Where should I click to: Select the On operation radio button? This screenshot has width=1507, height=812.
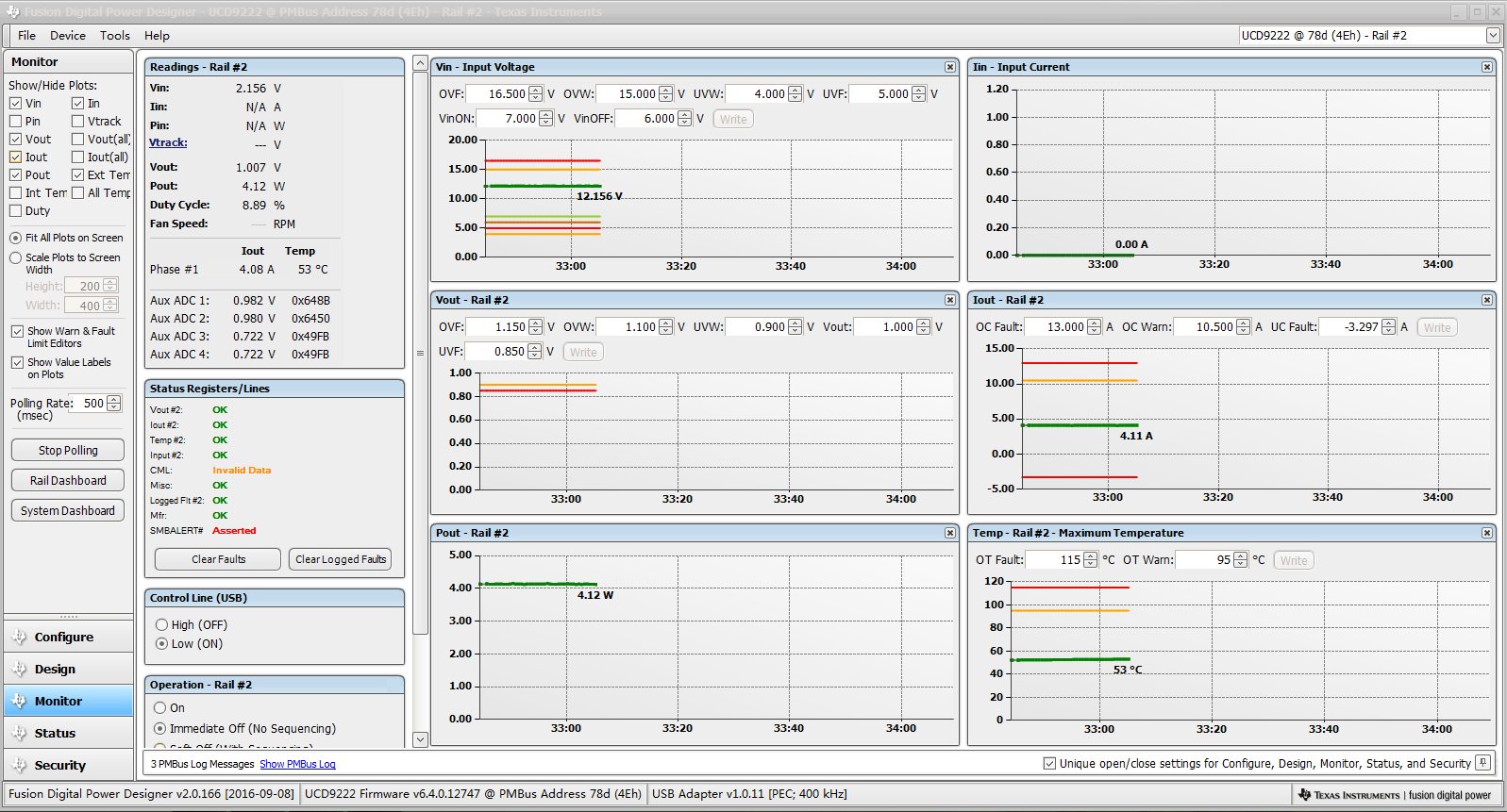(x=159, y=708)
